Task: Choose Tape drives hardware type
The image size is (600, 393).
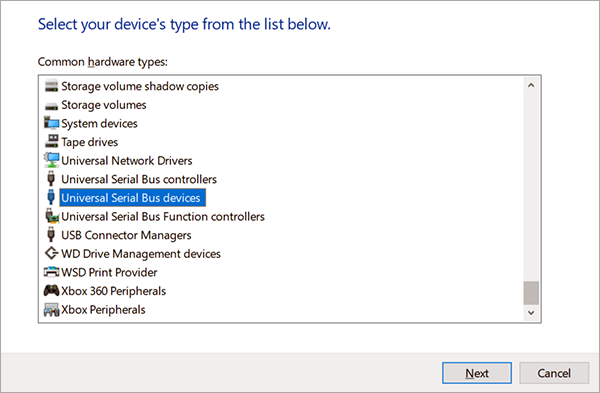Action: (x=90, y=142)
